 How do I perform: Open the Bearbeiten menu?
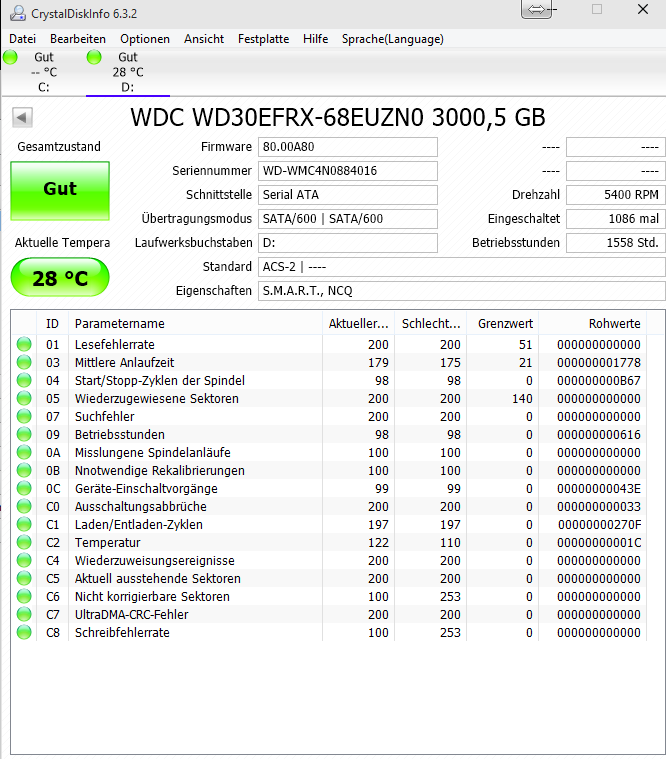click(78, 39)
